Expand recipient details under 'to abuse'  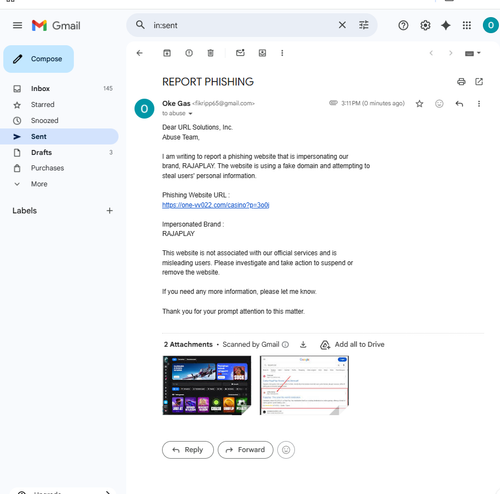coord(190,114)
